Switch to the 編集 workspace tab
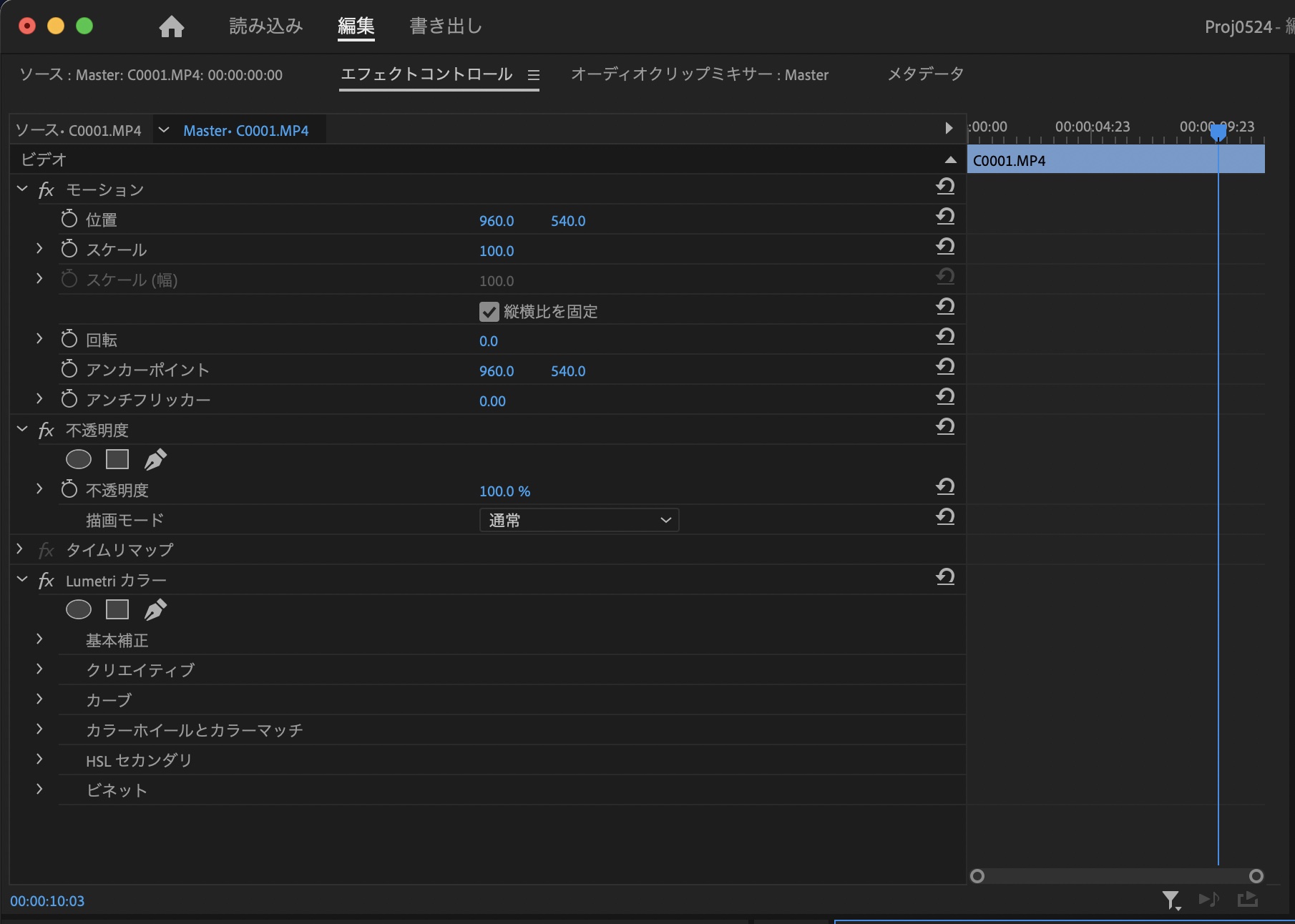This screenshot has height=924, width=1295. click(x=356, y=26)
